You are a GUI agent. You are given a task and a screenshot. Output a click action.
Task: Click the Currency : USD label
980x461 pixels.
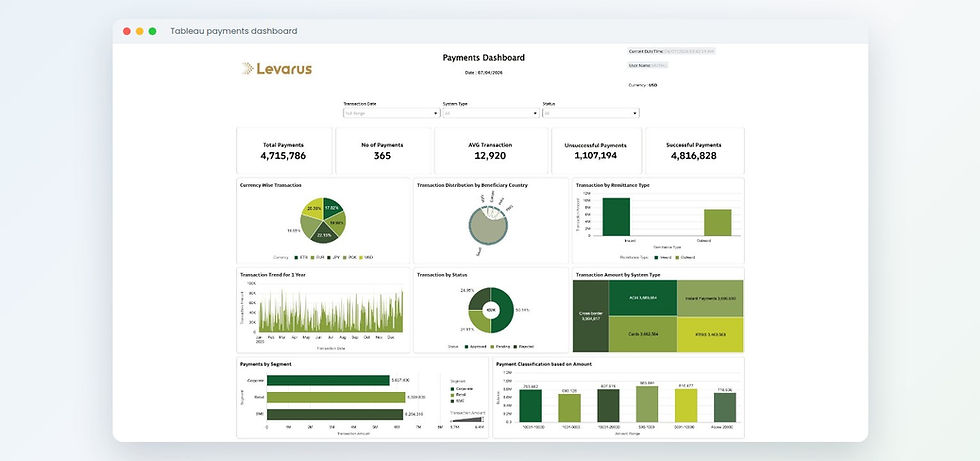[x=642, y=85]
